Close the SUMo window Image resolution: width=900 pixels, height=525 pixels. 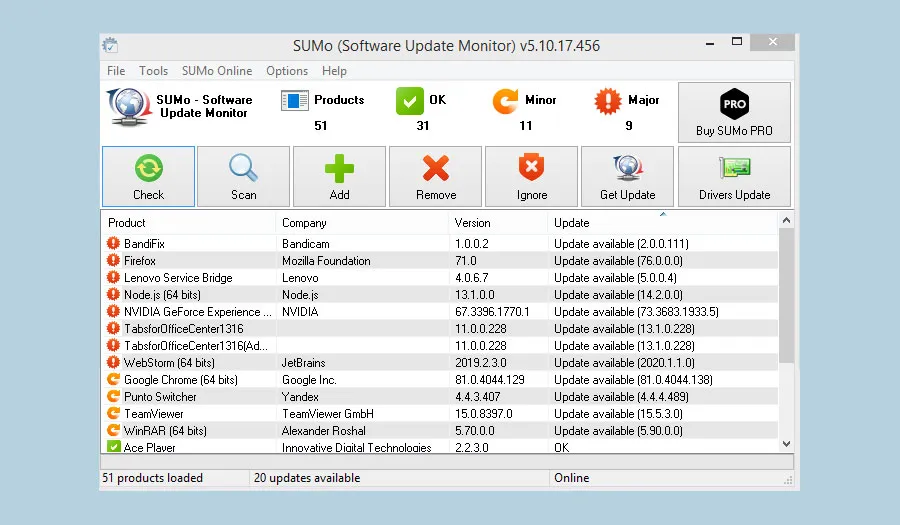[773, 42]
